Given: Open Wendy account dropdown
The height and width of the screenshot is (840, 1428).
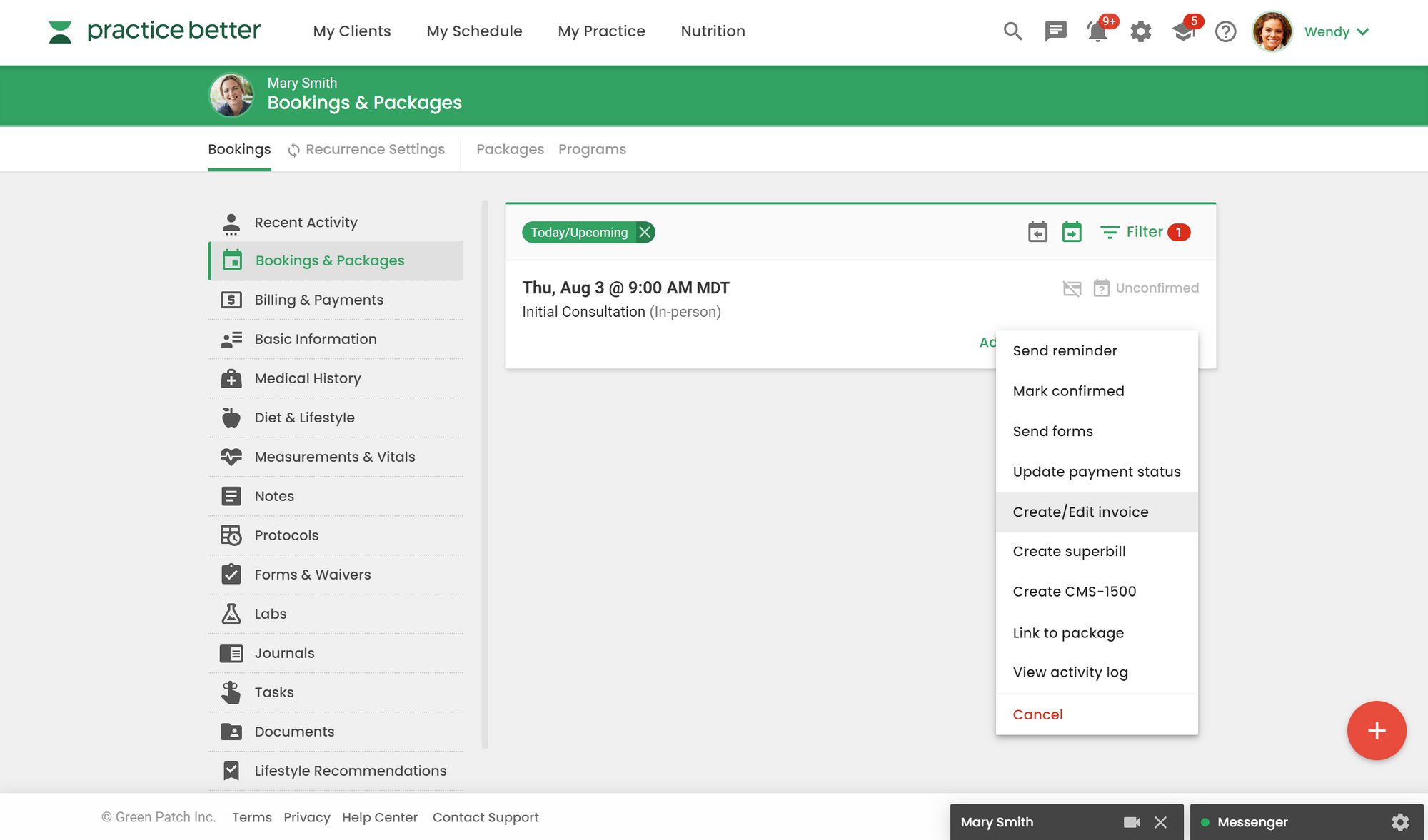Looking at the screenshot, I should pyautogui.click(x=1337, y=31).
